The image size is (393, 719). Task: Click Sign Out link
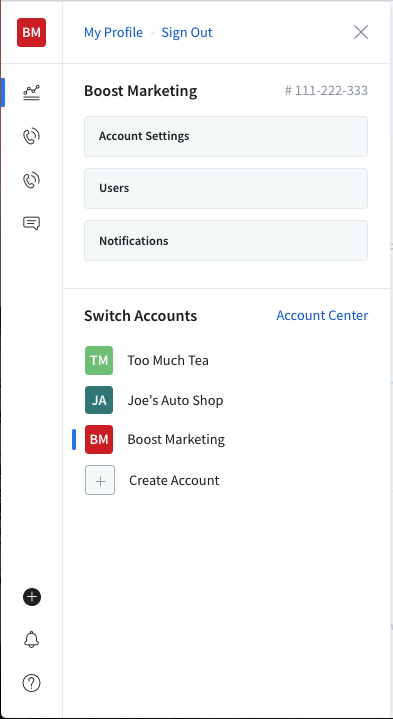tap(187, 33)
